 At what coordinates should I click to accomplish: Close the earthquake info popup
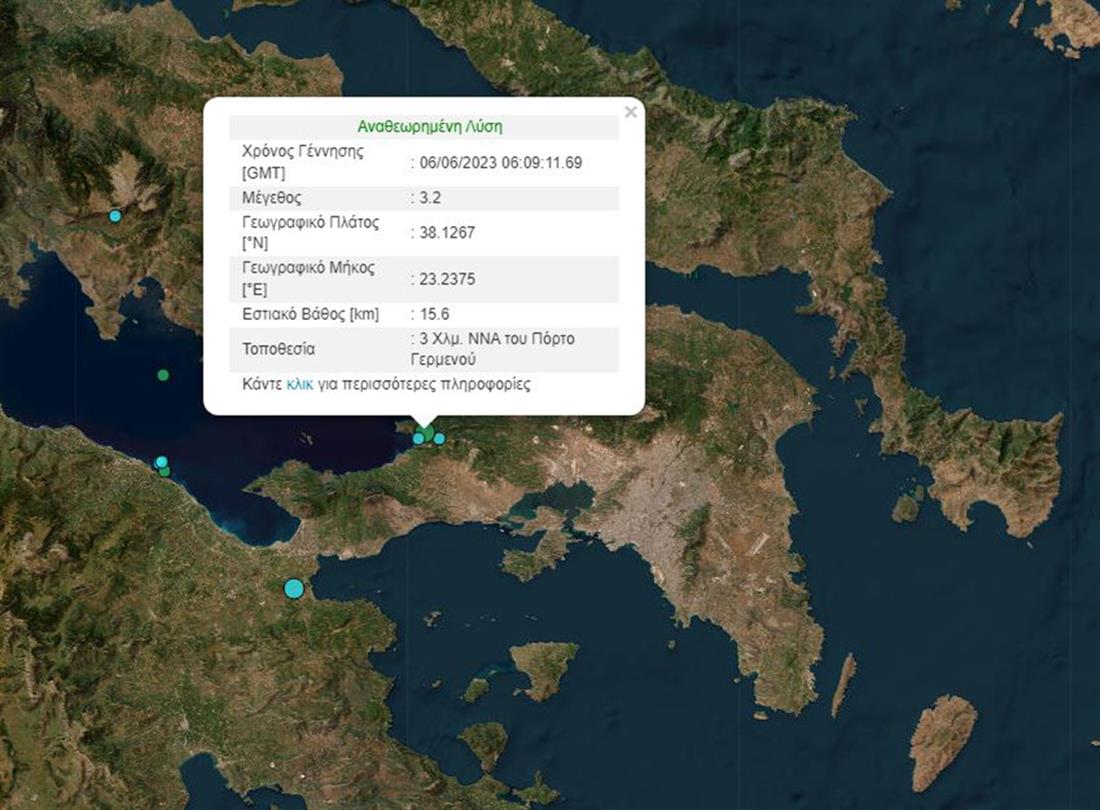[630, 112]
